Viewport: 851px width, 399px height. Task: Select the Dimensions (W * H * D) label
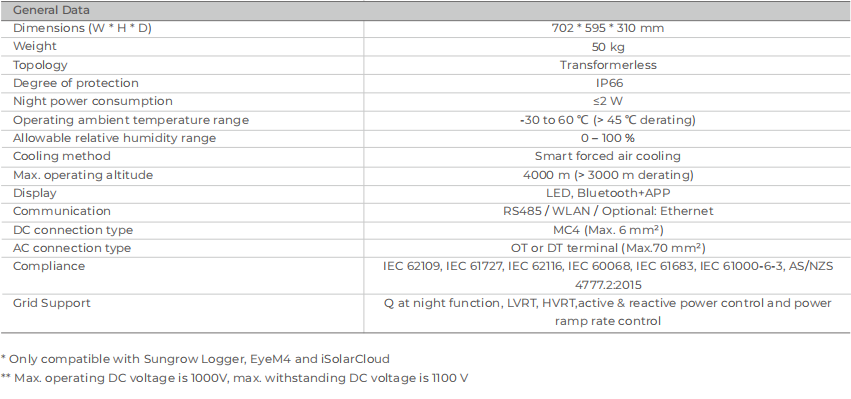[x=82, y=28]
